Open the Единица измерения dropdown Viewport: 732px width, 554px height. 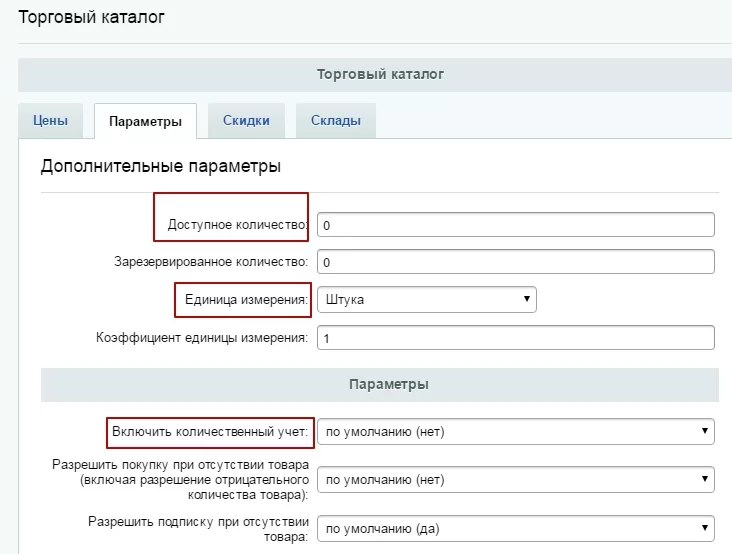(427, 300)
